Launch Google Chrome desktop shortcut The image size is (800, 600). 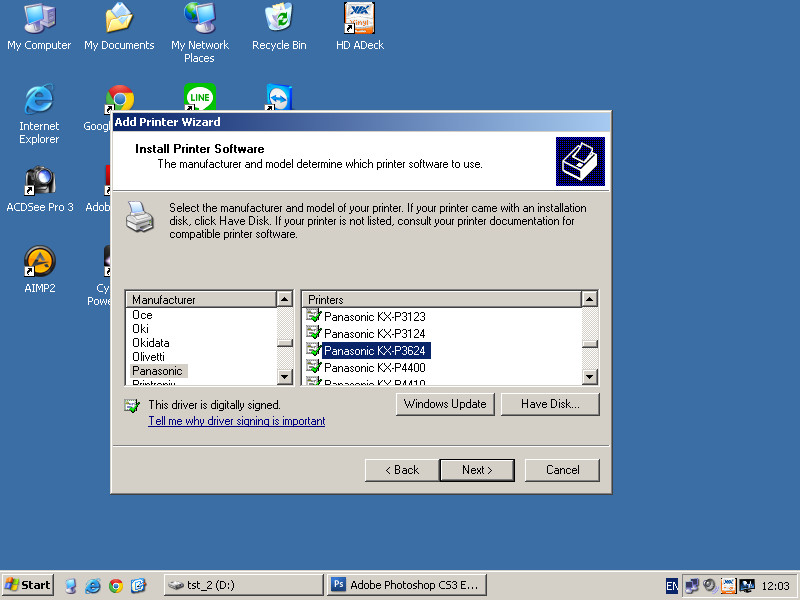(x=120, y=98)
